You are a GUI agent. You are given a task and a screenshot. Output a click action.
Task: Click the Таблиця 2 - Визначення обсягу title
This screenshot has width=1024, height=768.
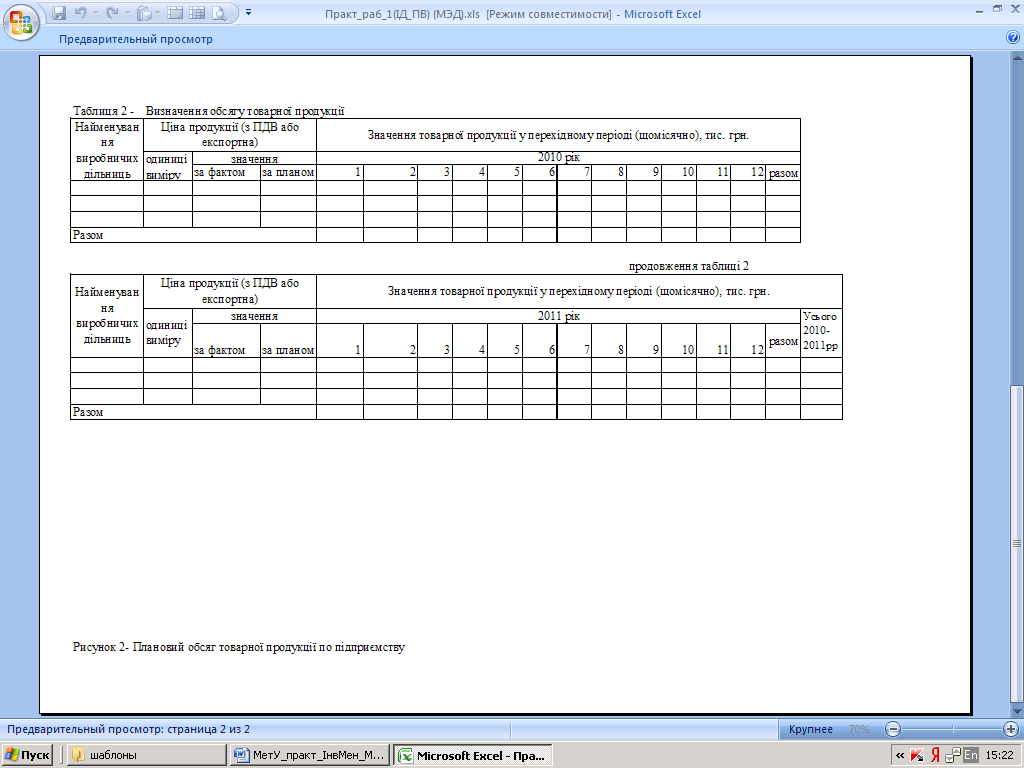click(x=208, y=111)
